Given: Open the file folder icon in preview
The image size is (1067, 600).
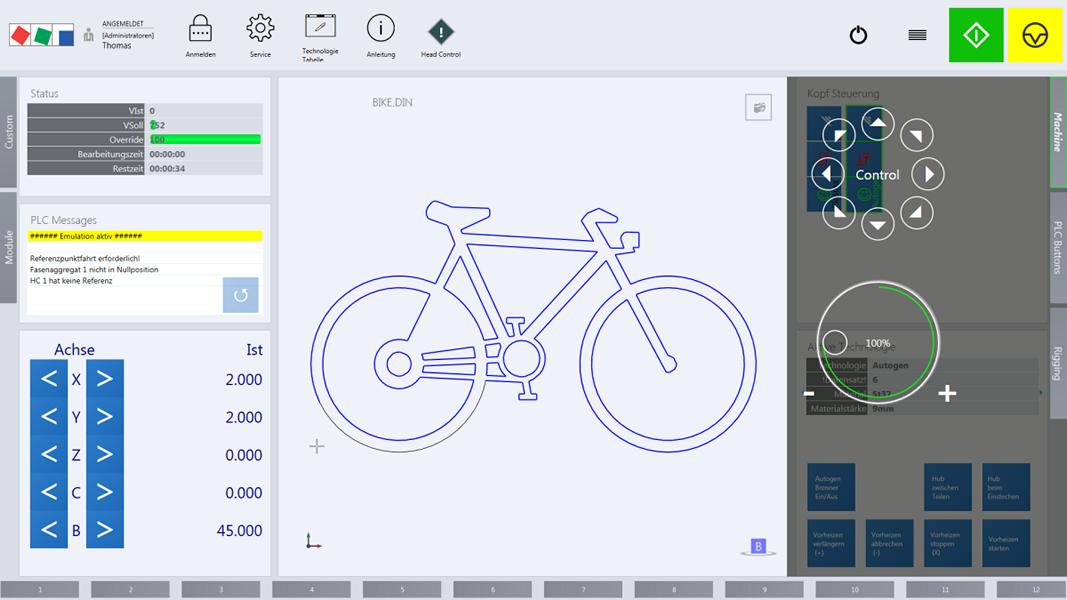Looking at the screenshot, I should (x=758, y=107).
